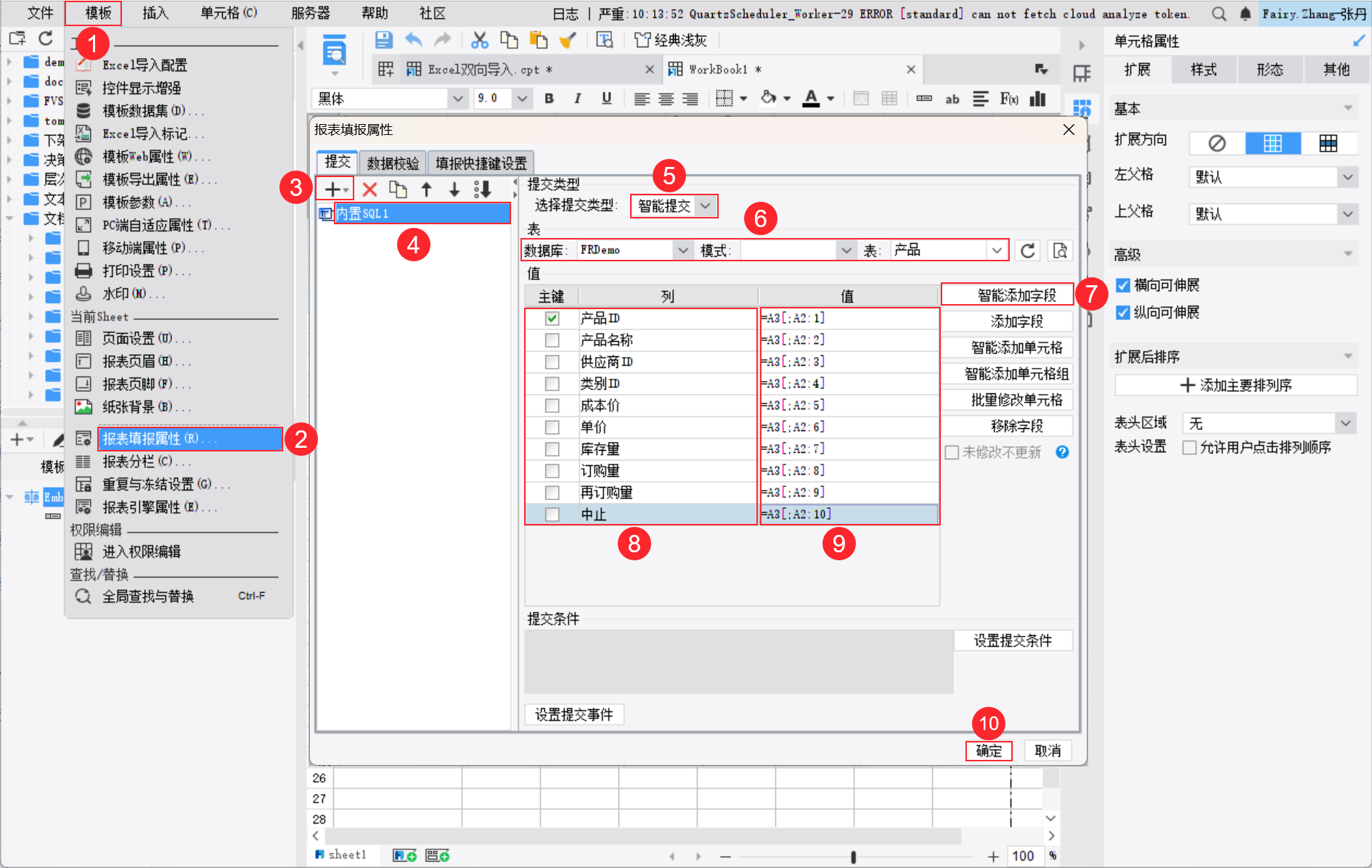1372x868 pixels.
Task: Preview the selected table data
Action: pos(1060,250)
